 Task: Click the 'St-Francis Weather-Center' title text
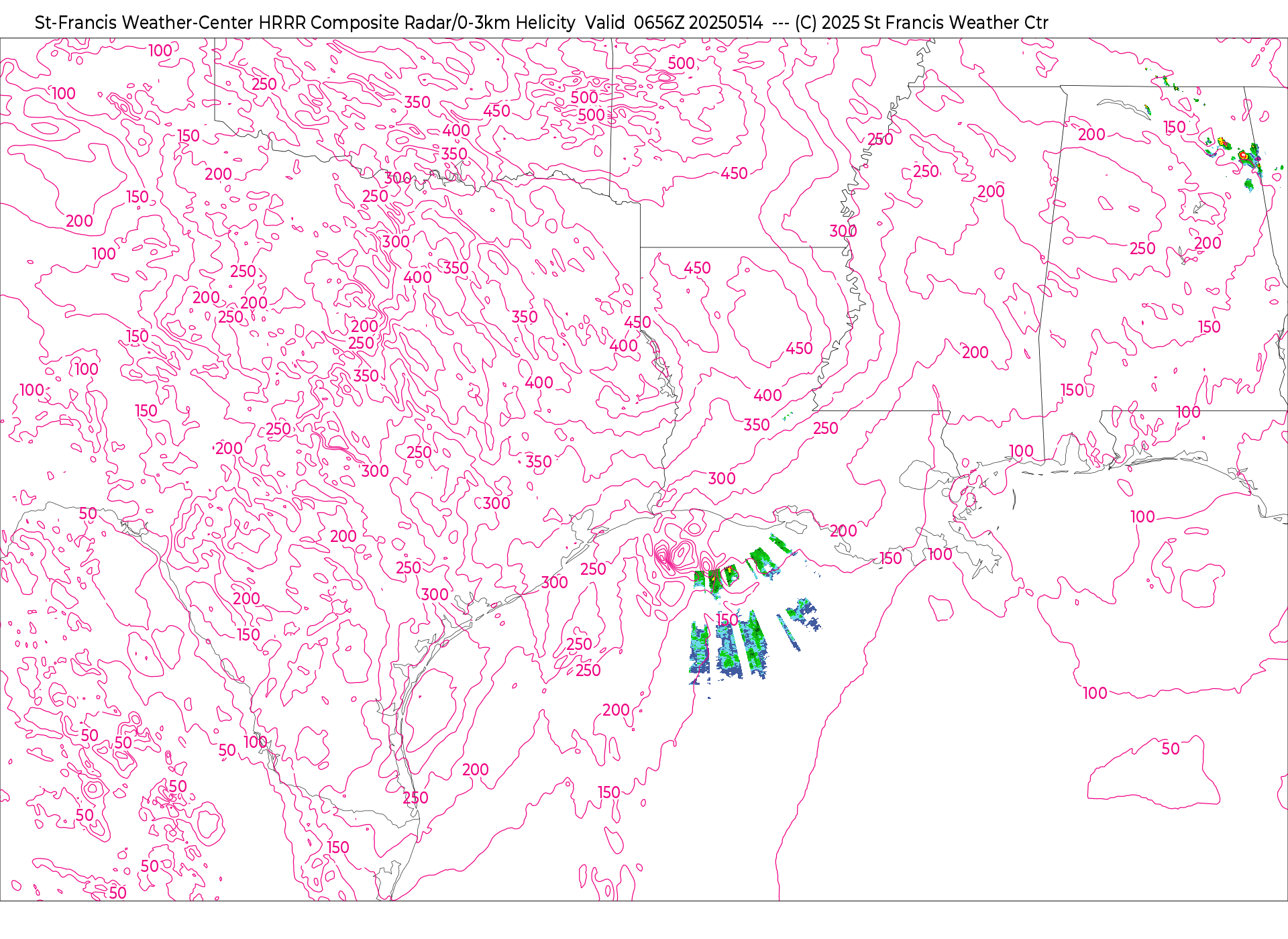click(x=144, y=23)
